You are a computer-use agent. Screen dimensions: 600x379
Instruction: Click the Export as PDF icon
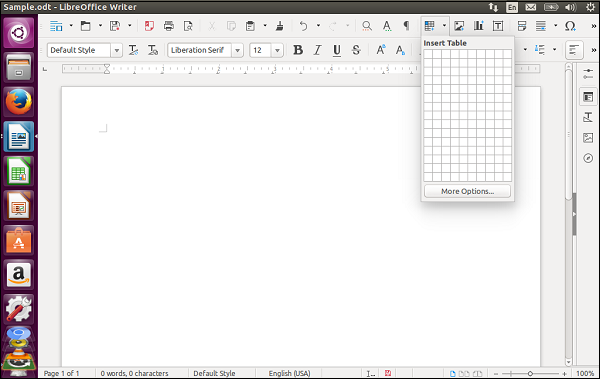(149, 26)
